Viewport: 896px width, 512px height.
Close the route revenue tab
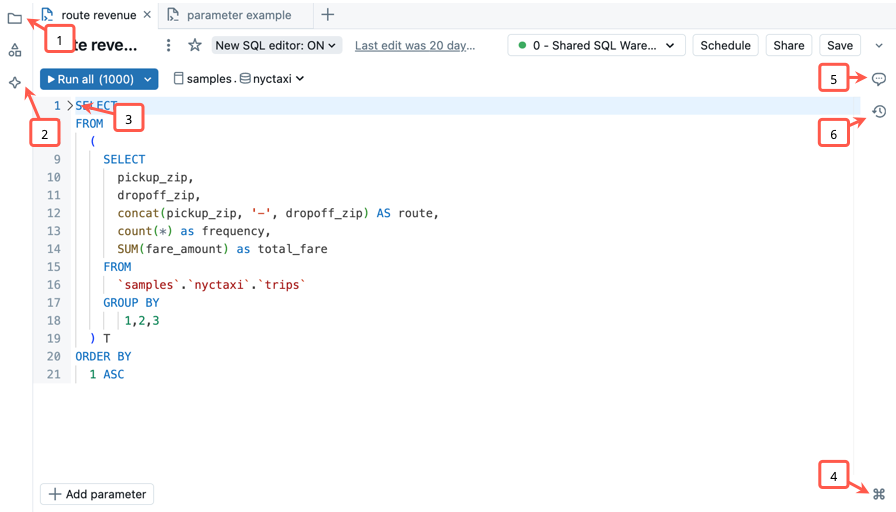click(x=148, y=15)
